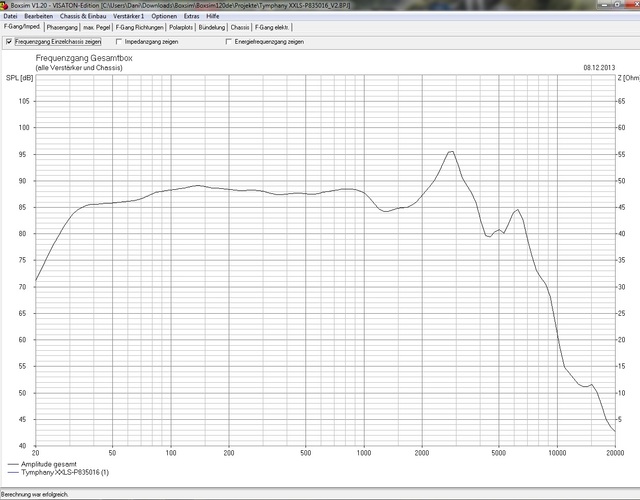
Task: Open the Chassis & Einbau menu
Action: click(x=83, y=17)
